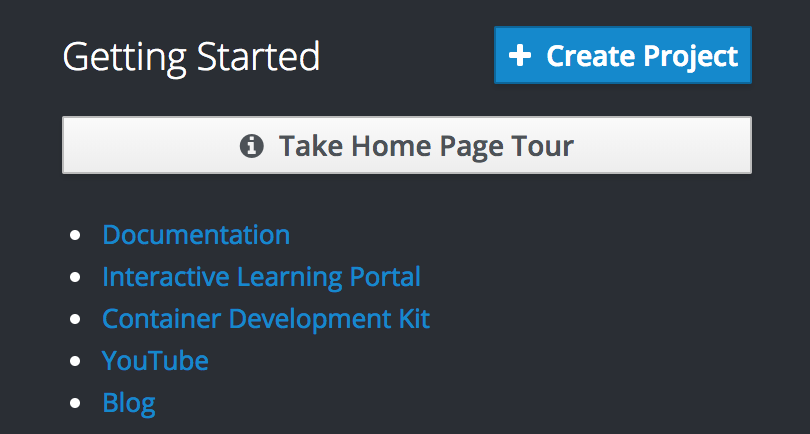Click the word Started in the heading
The image size is (810, 434).
coord(258,56)
